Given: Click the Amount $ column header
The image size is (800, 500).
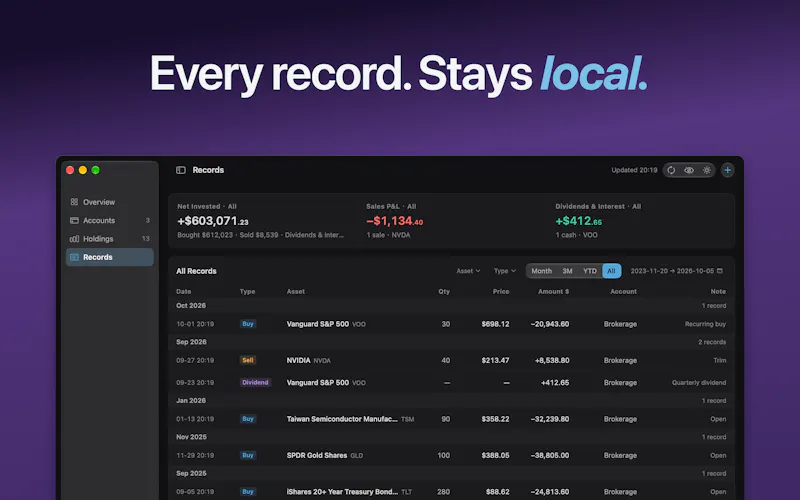Looking at the screenshot, I should pyautogui.click(x=554, y=292).
